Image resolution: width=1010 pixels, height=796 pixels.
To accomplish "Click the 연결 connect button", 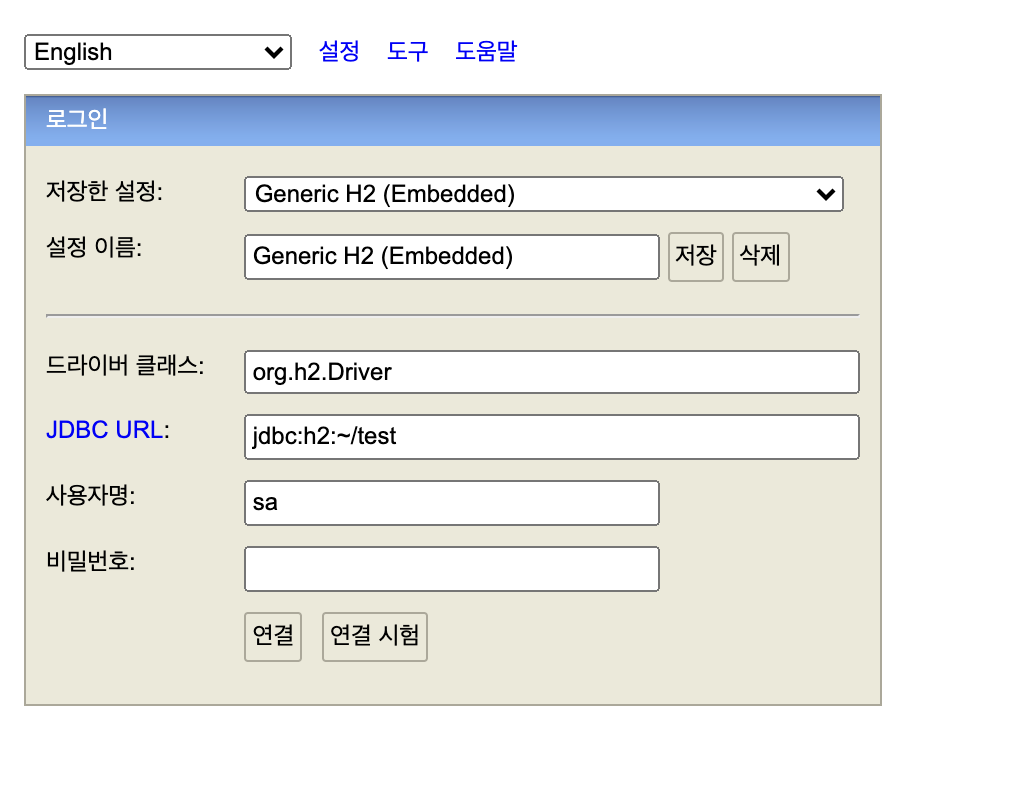I will pyautogui.click(x=273, y=636).
